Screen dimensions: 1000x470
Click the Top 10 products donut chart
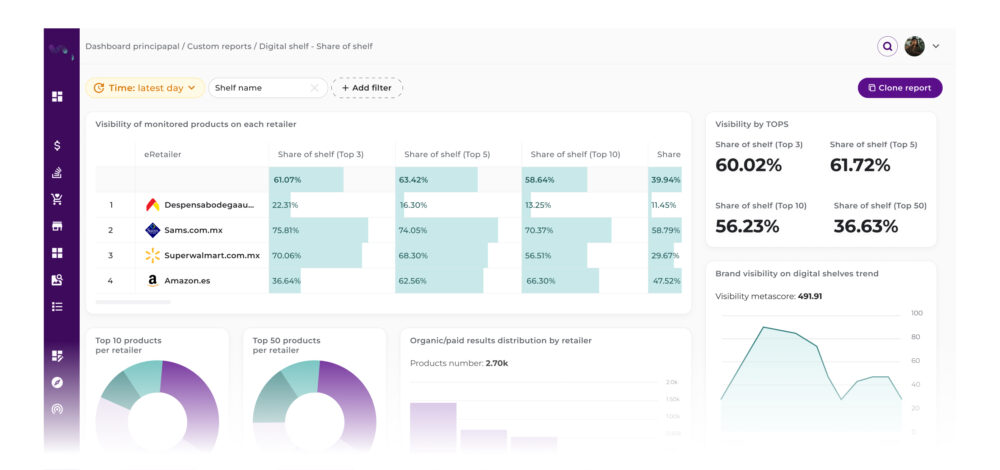pos(158,405)
